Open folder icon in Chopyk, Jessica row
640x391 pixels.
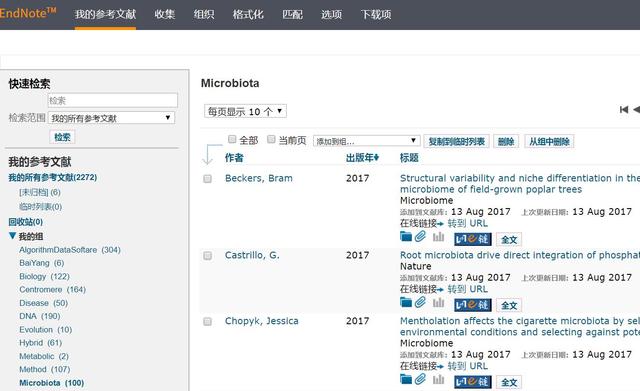406,380
